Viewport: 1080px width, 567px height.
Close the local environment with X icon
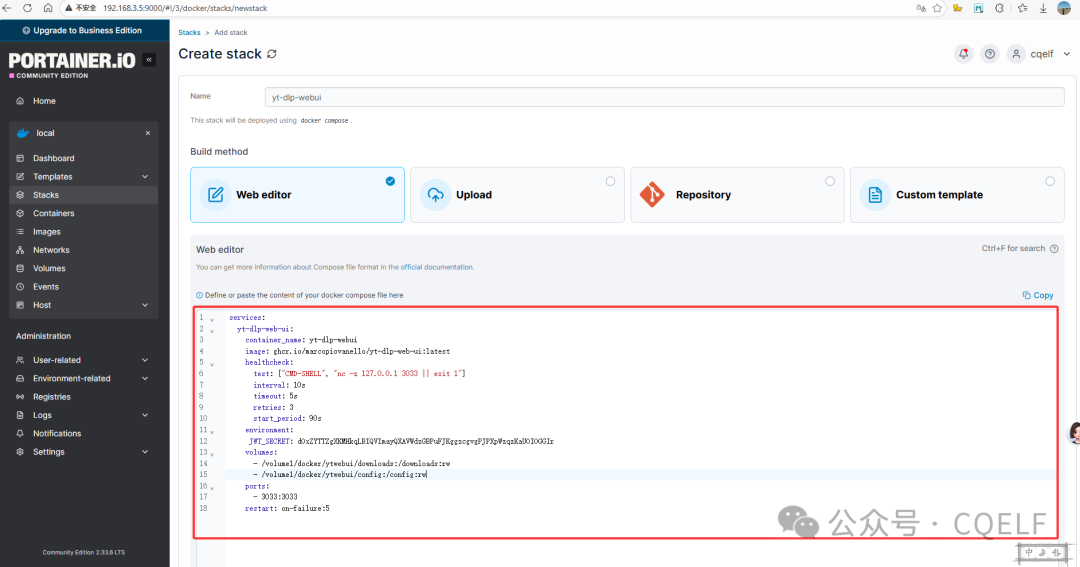coord(147,133)
